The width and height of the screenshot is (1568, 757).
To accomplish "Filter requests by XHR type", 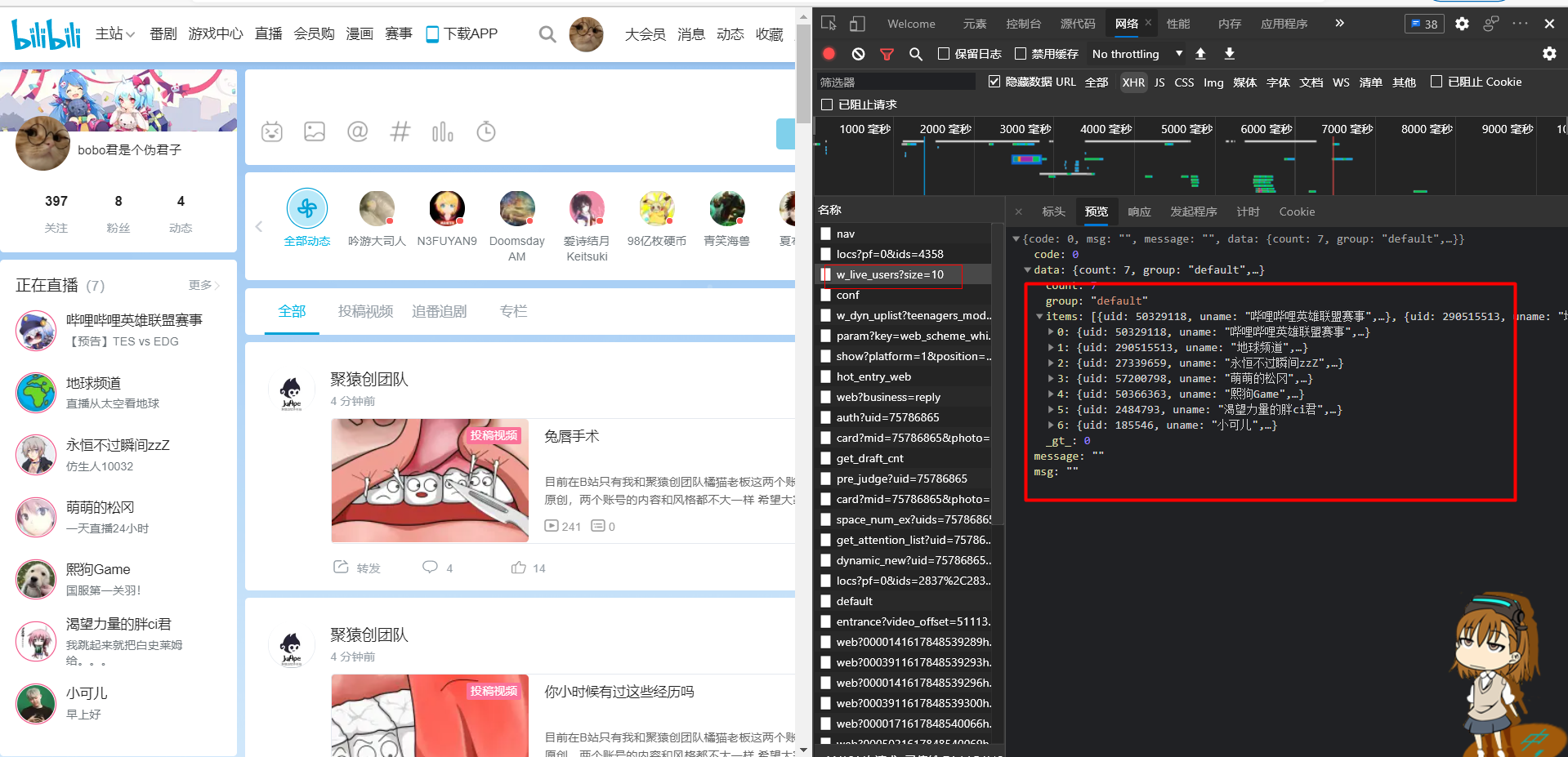I will tap(1133, 82).
